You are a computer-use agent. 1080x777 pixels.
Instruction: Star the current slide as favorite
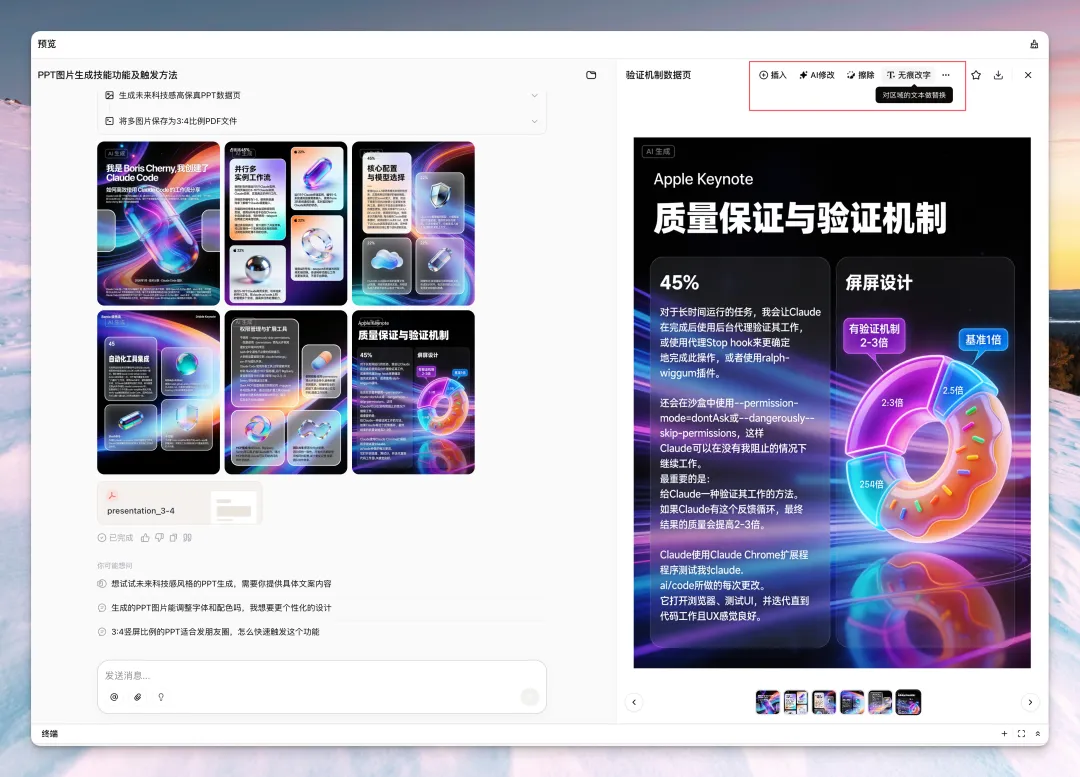pos(976,75)
